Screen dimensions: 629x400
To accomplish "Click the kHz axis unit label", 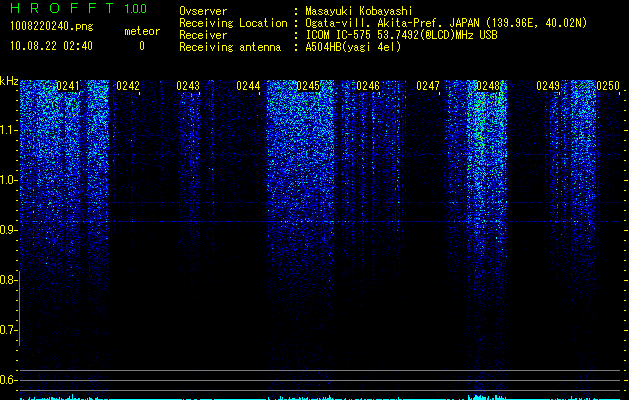I will pyautogui.click(x=9, y=81).
